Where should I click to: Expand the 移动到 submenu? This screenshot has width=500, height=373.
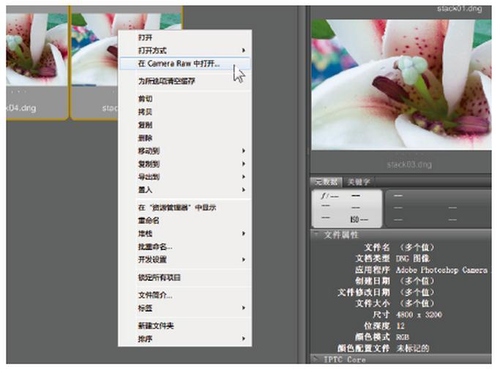pos(185,151)
